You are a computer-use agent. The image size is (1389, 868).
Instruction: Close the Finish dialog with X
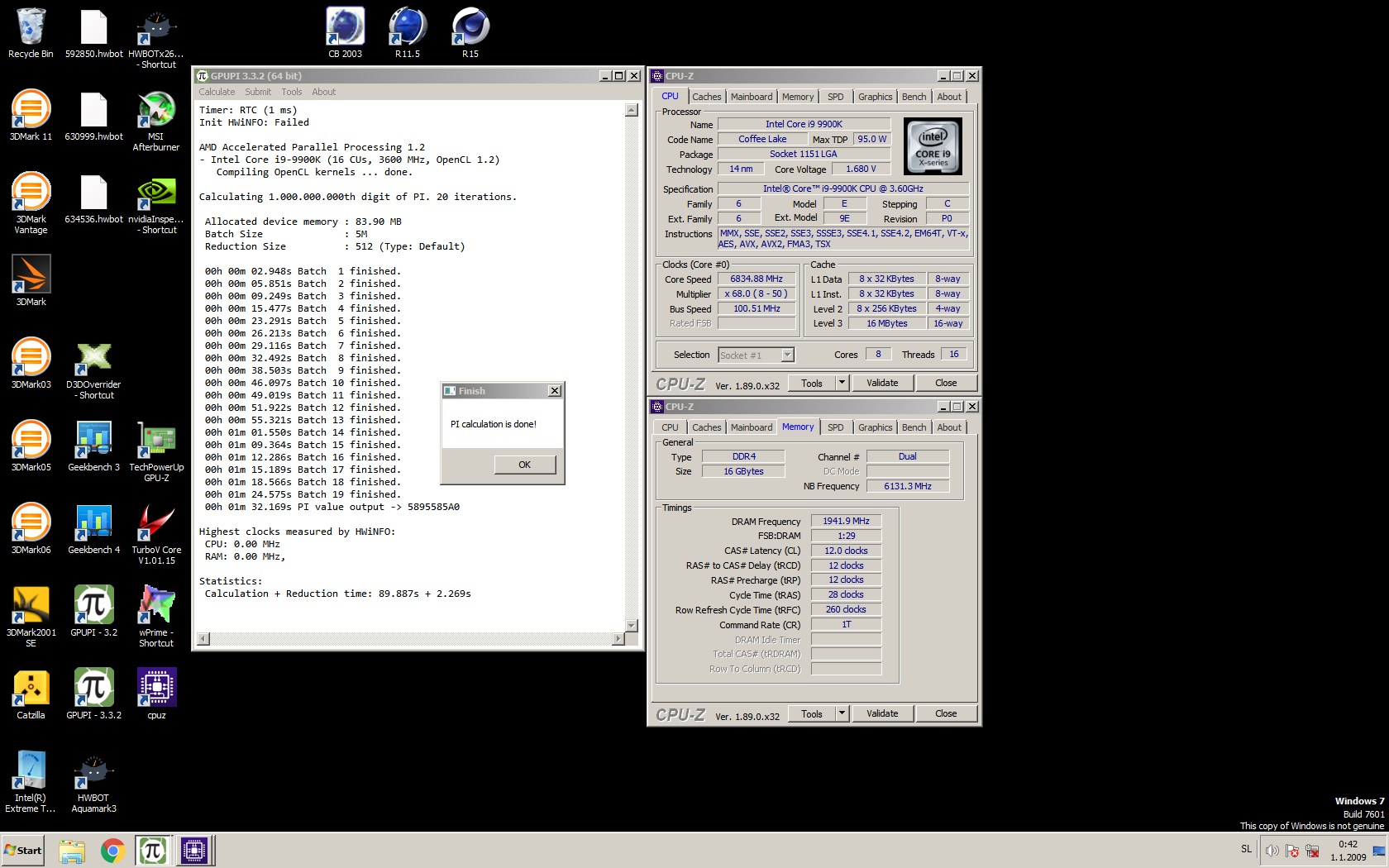tap(555, 391)
